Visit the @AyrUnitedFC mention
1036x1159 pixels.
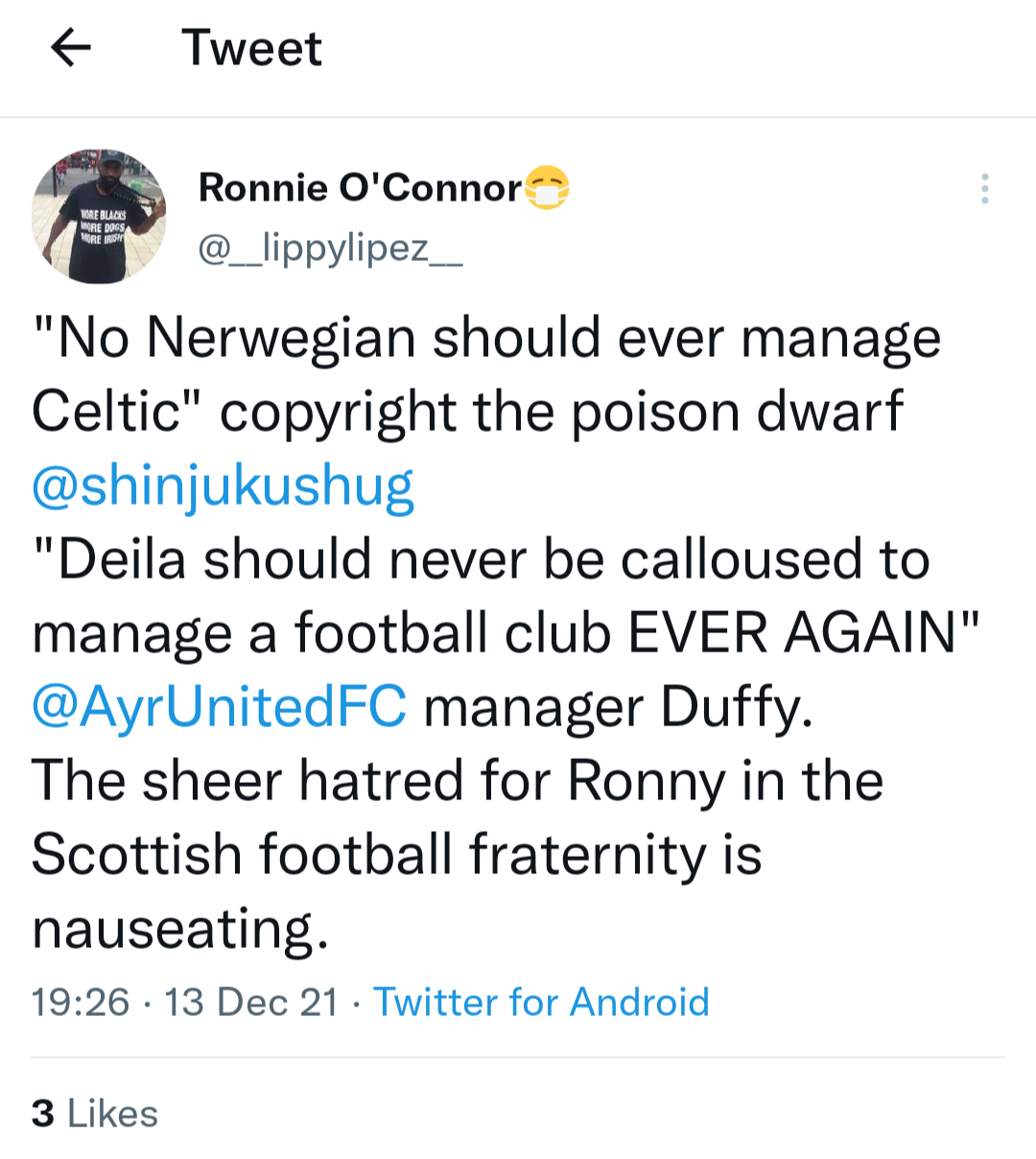(x=219, y=707)
